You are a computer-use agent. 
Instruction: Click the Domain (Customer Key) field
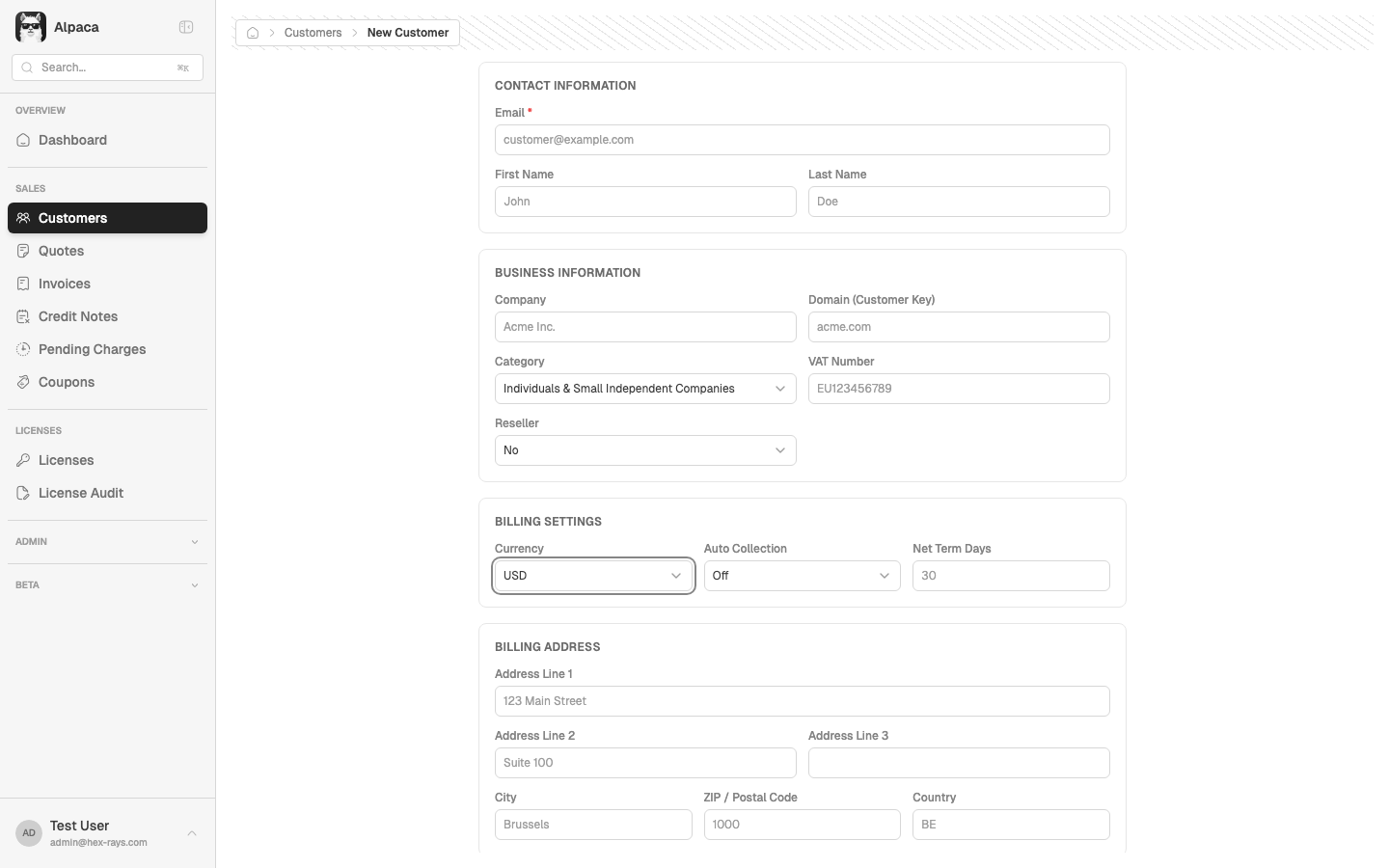(x=959, y=327)
